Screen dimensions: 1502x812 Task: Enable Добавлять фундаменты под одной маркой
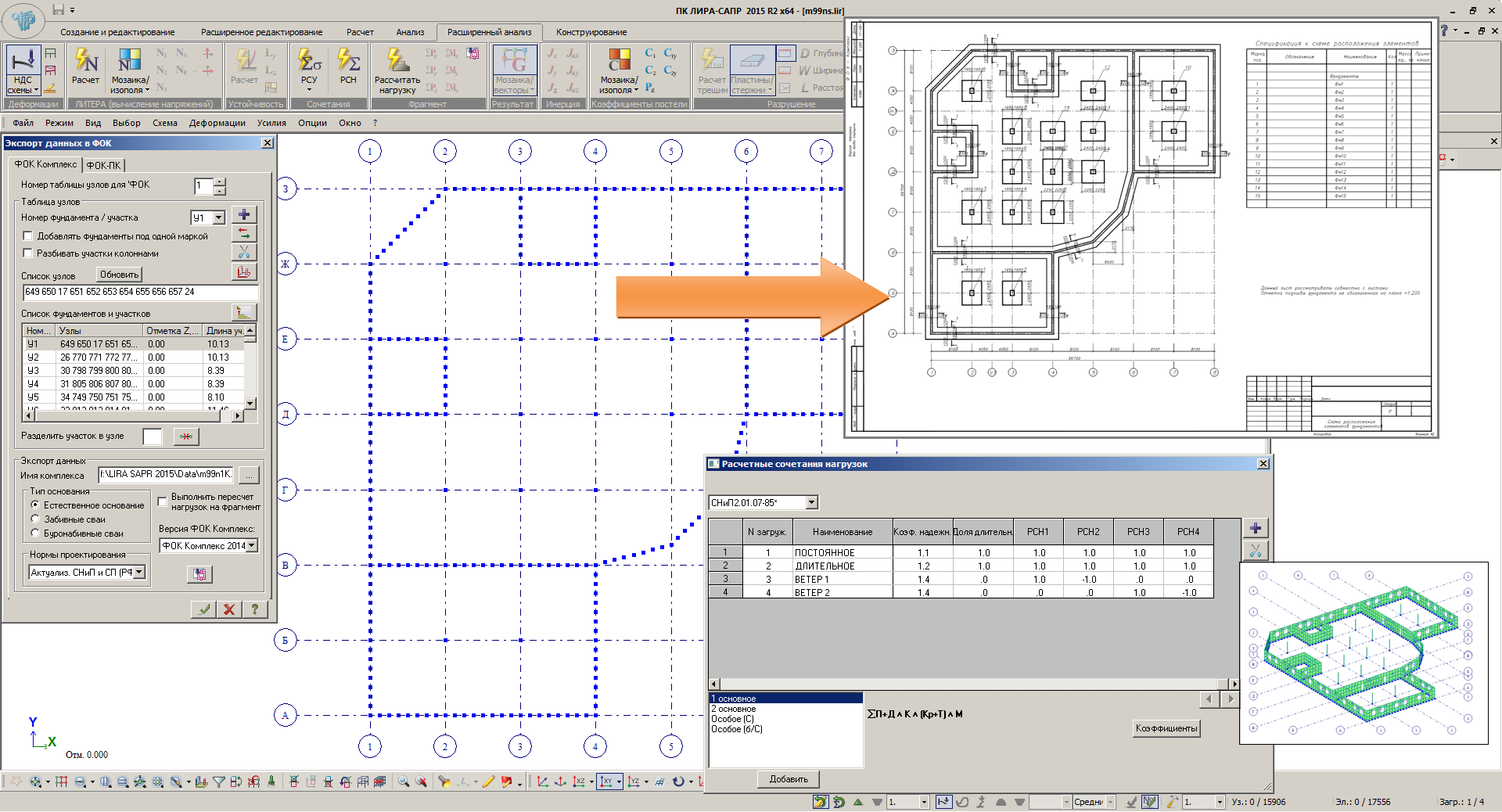(28, 236)
